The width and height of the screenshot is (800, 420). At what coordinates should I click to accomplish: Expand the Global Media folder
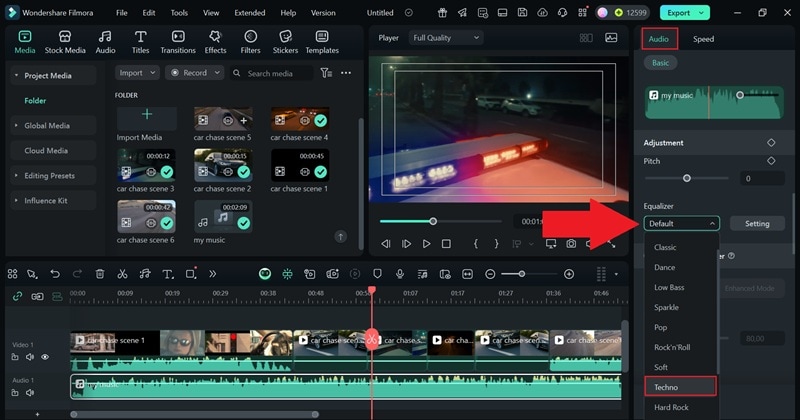point(47,126)
